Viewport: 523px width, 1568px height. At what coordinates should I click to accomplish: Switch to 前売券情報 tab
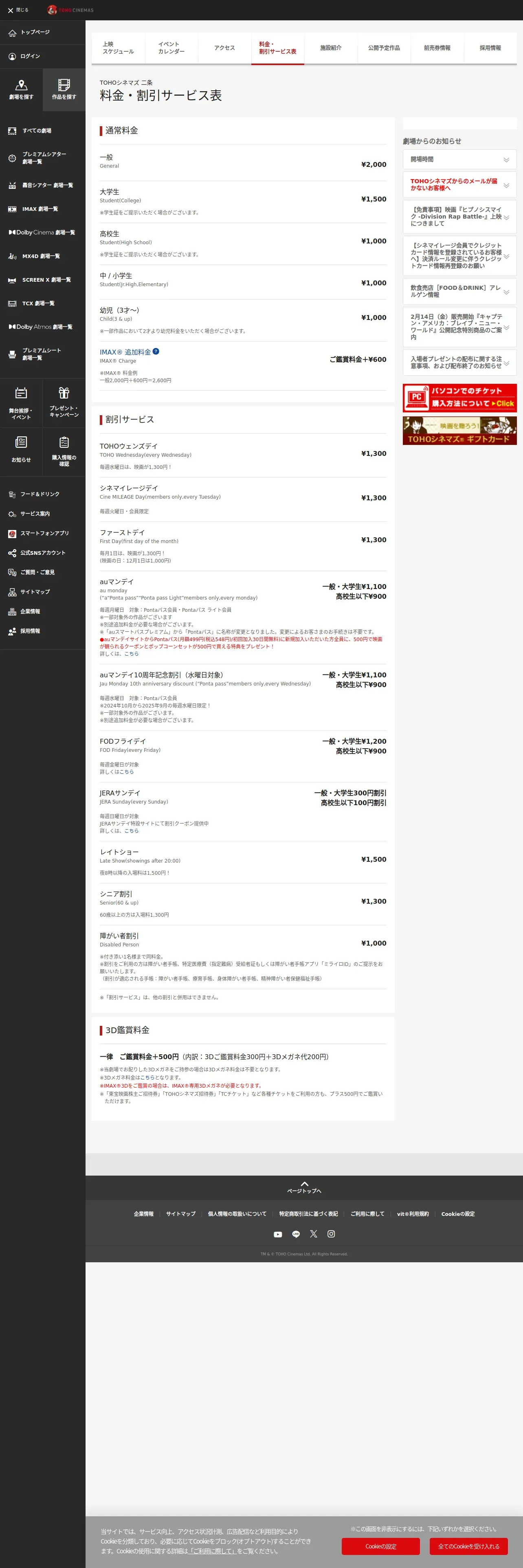coord(437,48)
